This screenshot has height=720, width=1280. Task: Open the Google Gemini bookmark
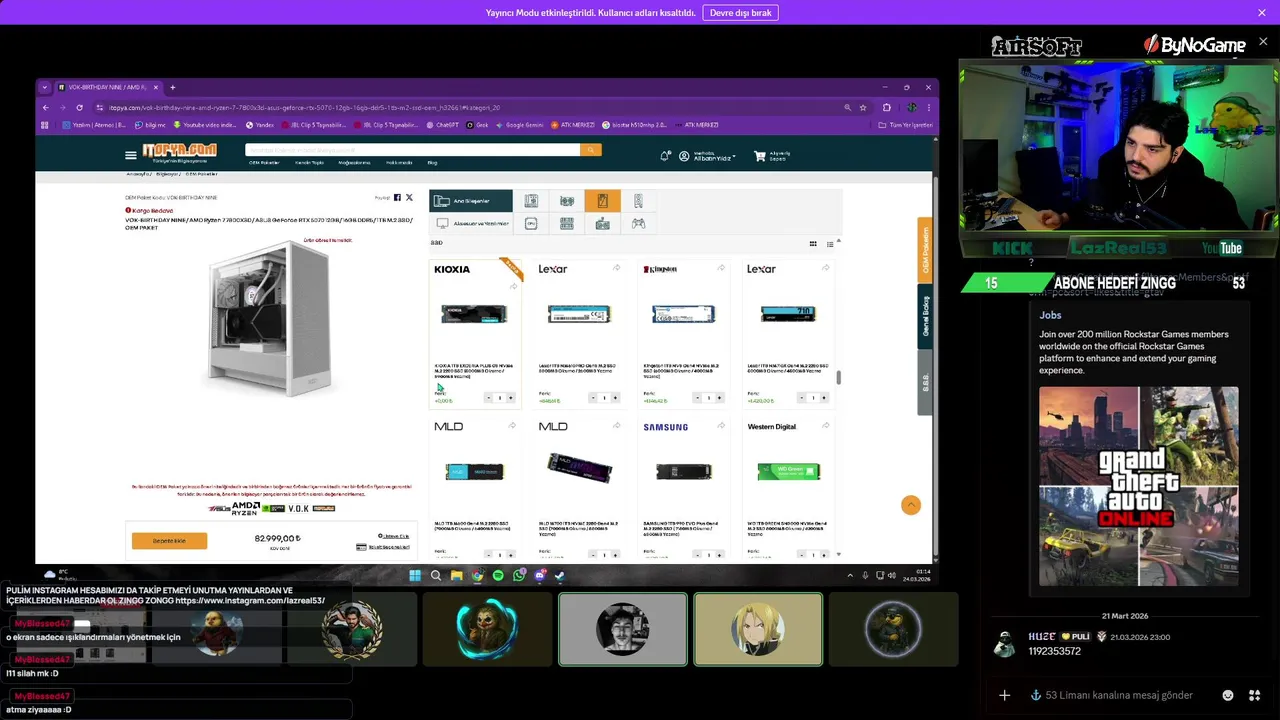(x=519, y=125)
